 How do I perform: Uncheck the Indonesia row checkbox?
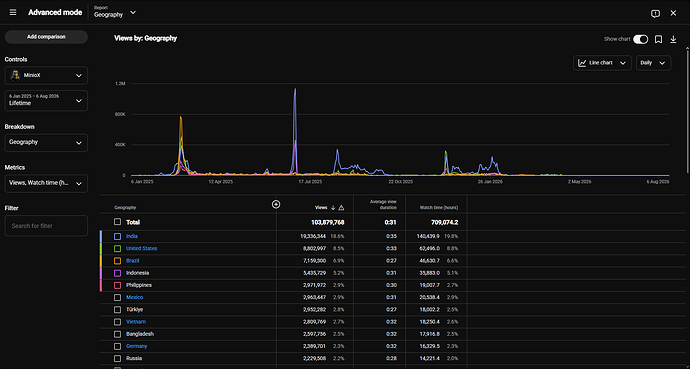pyautogui.click(x=117, y=273)
